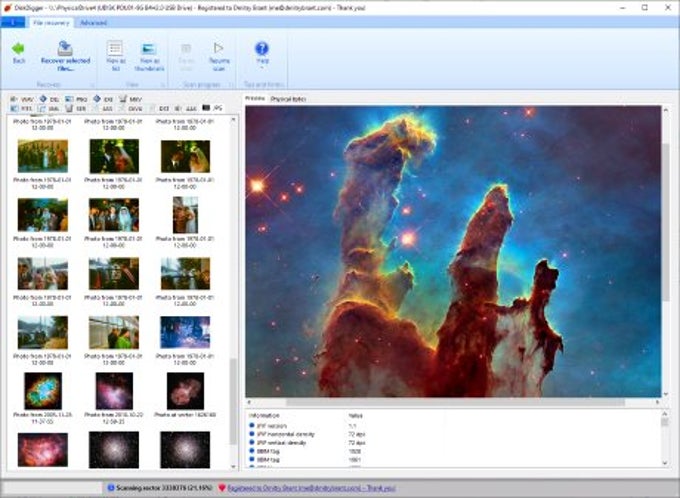Viewport: 680px width, 498px height.
Task: Expand the Recovery group dialog launcher
Action: point(92,85)
